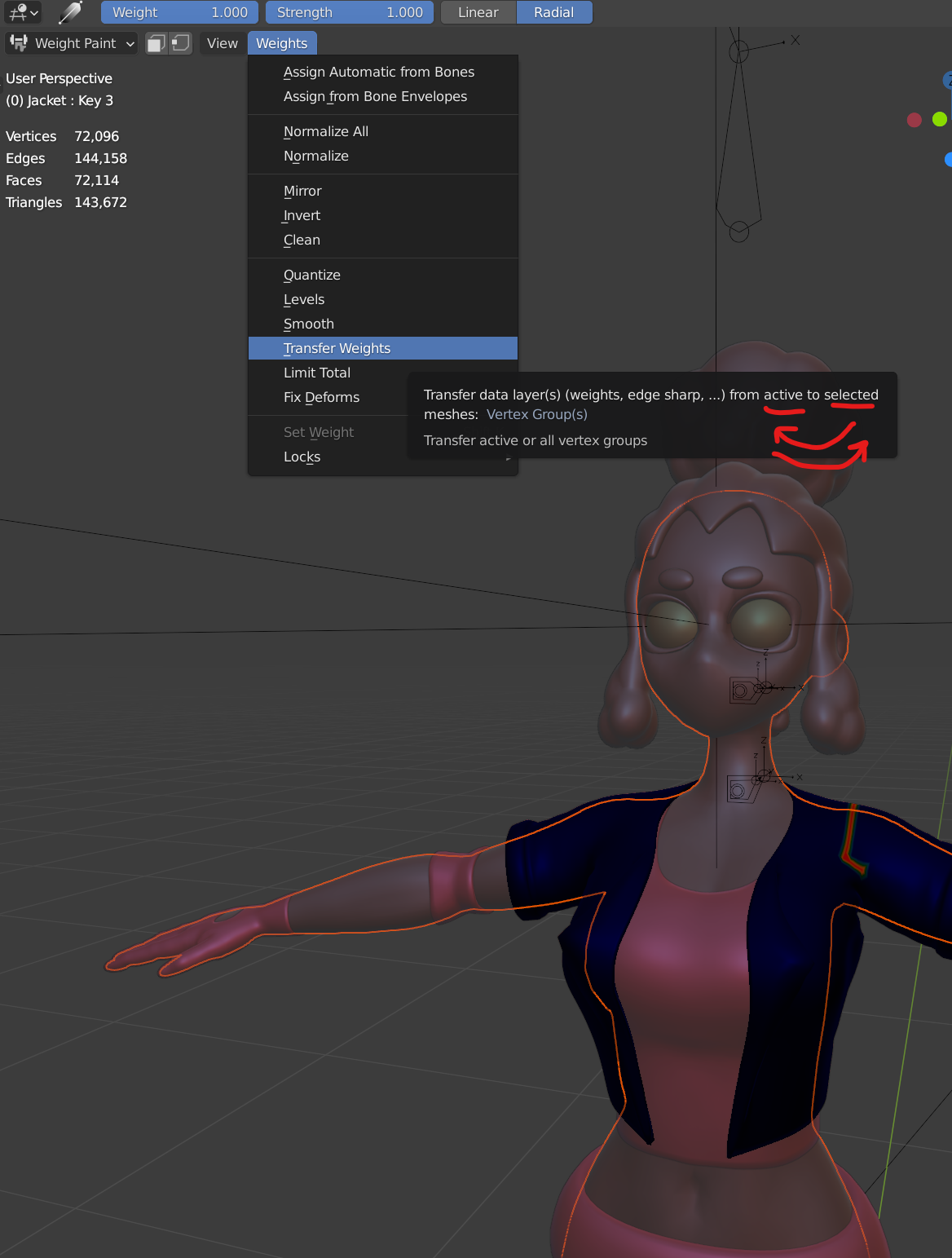Click Mirror in Weights menu

coord(383,191)
